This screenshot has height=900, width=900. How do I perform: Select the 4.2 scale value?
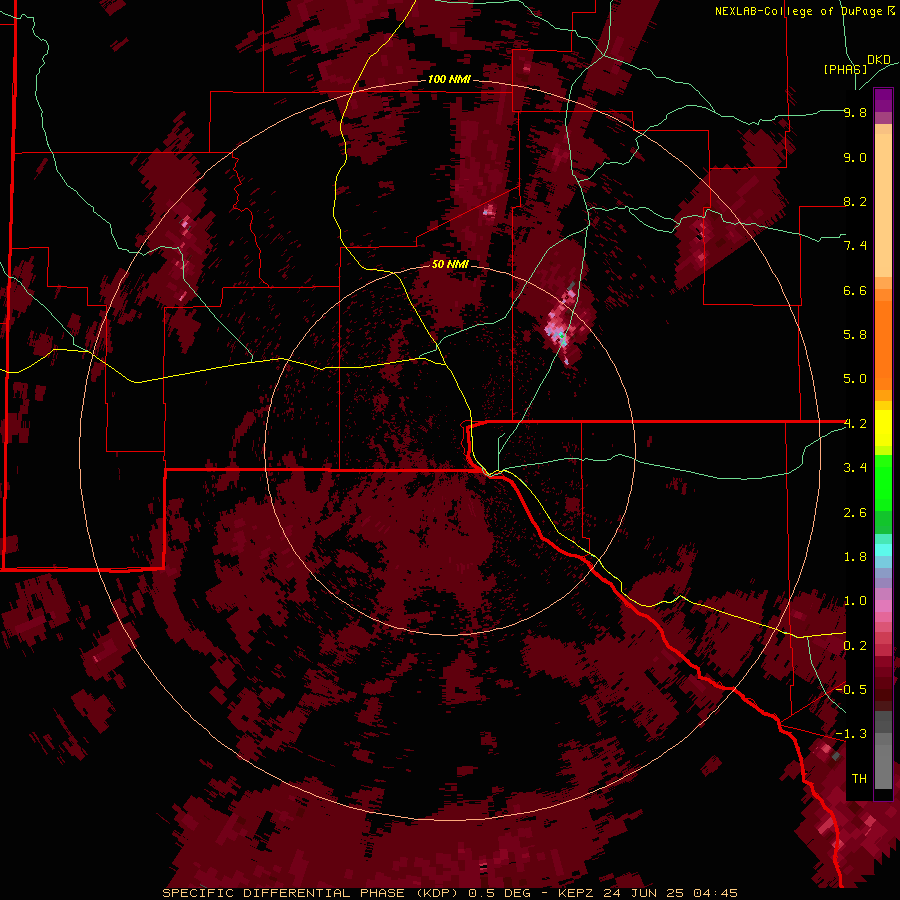coord(855,424)
